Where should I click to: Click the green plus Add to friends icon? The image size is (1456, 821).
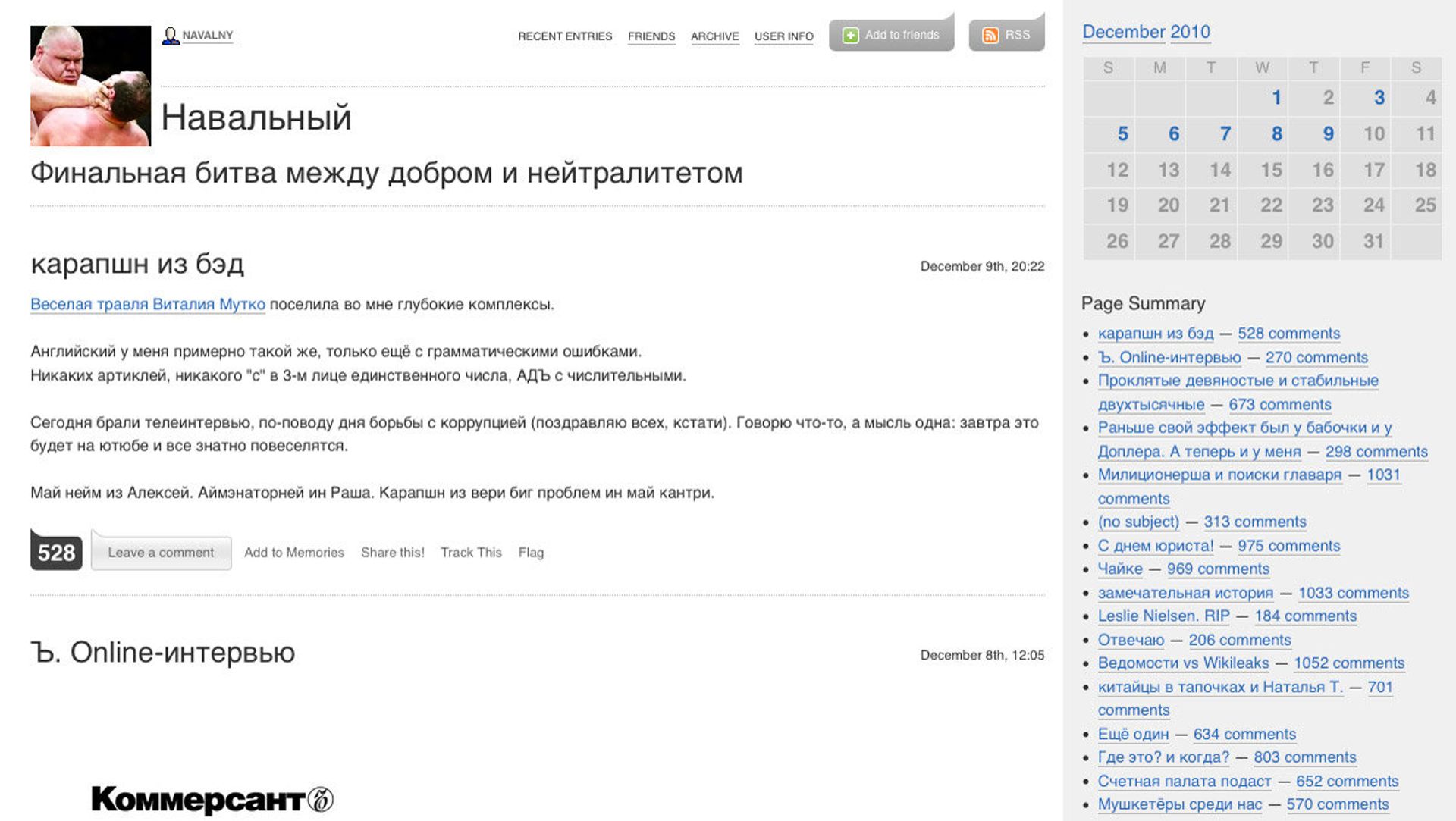click(x=851, y=36)
